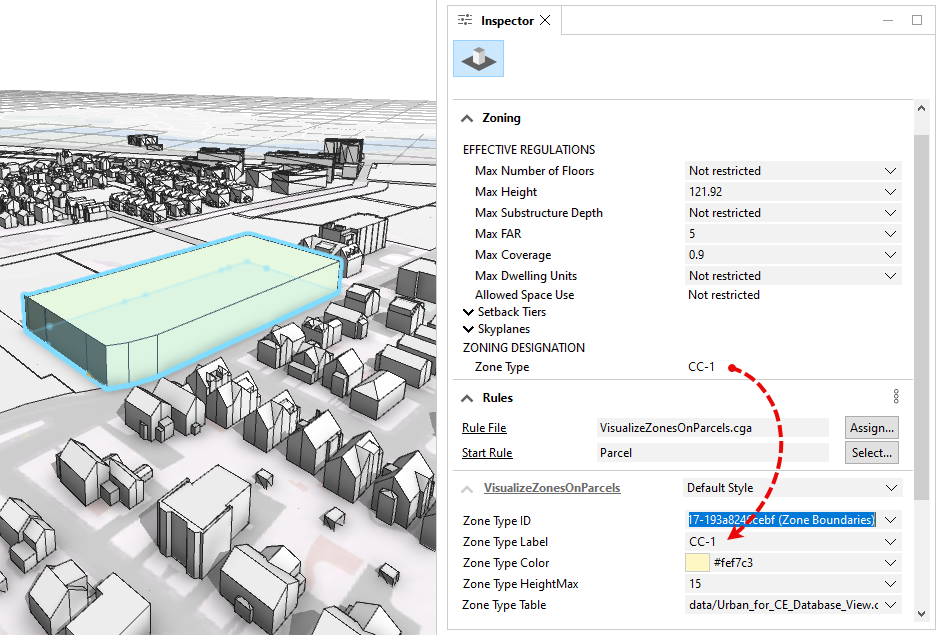Open the Max FAR dropdown
This screenshot has width=945, height=635.
click(890, 234)
